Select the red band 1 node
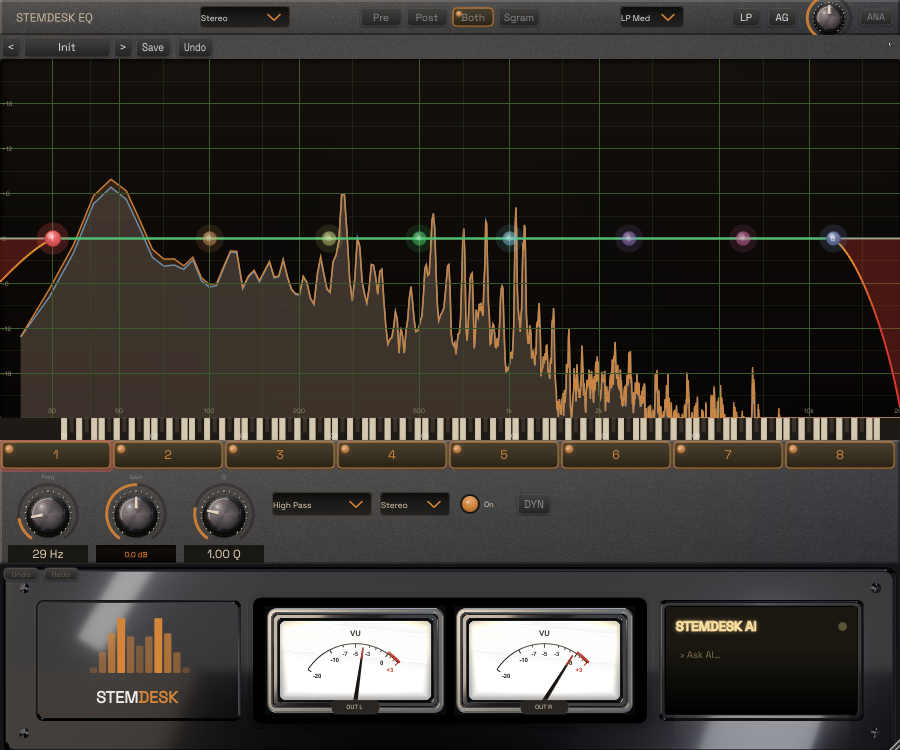The width and height of the screenshot is (900, 750). point(53,238)
